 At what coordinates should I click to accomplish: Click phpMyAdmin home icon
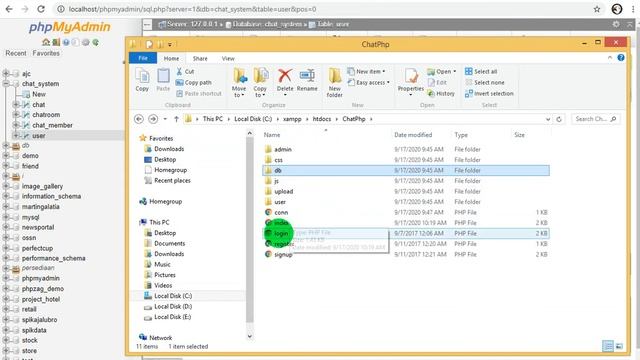46,42
